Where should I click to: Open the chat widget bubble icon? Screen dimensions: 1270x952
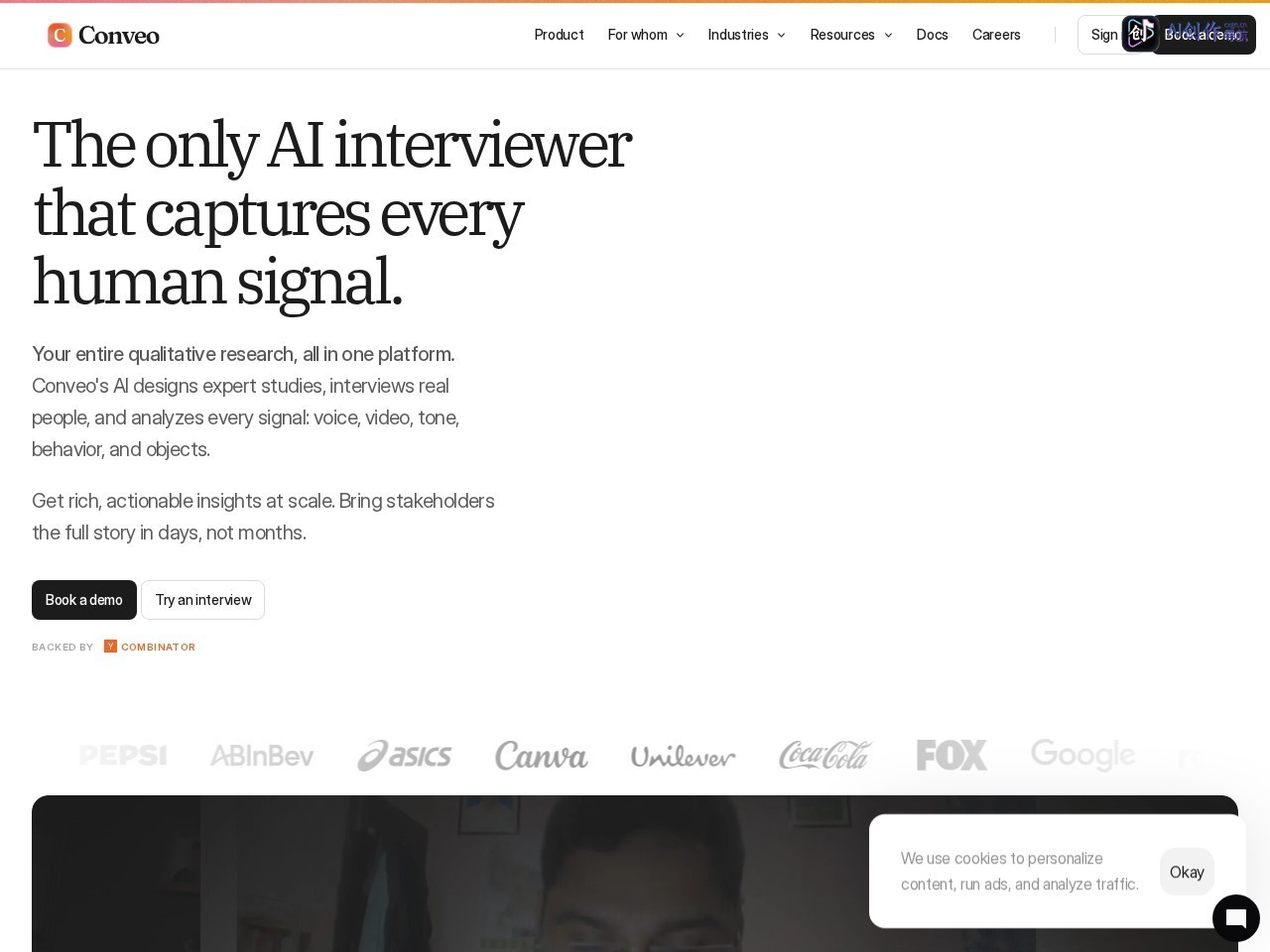click(x=1236, y=918)
